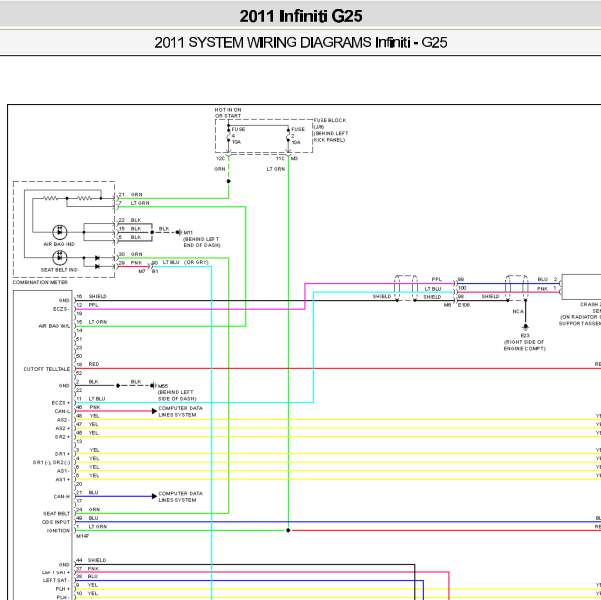Click the "COMPUTER DATA LINES SYSTEM" reference on the CAN-H line
Viewport: 601px width, 600px height.
pyautogui.click(x=181, y=497)
